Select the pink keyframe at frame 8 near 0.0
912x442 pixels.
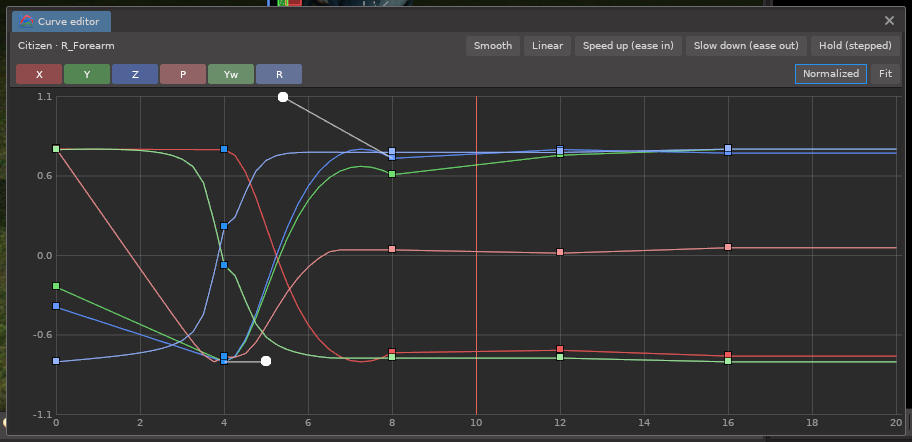[x=392, y=249]
